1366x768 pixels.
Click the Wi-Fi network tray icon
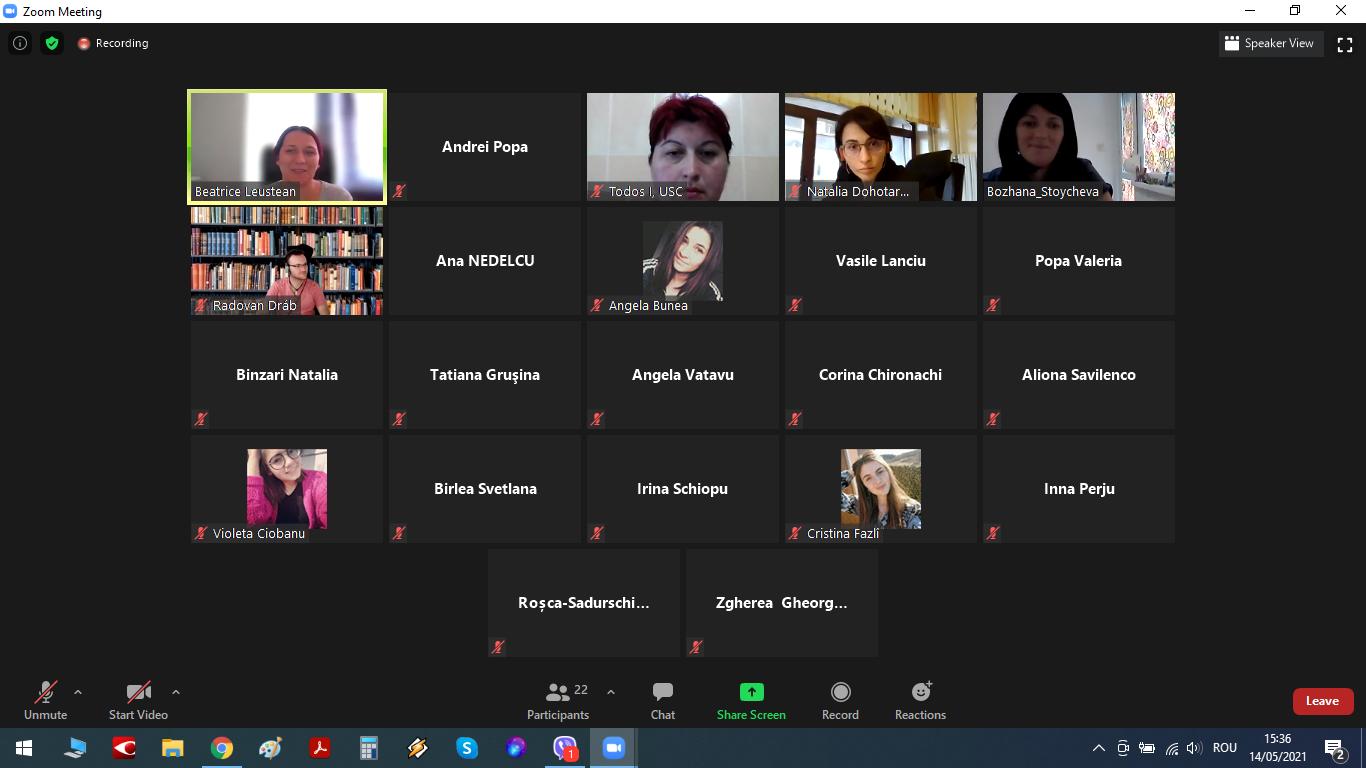[1171, 748]
